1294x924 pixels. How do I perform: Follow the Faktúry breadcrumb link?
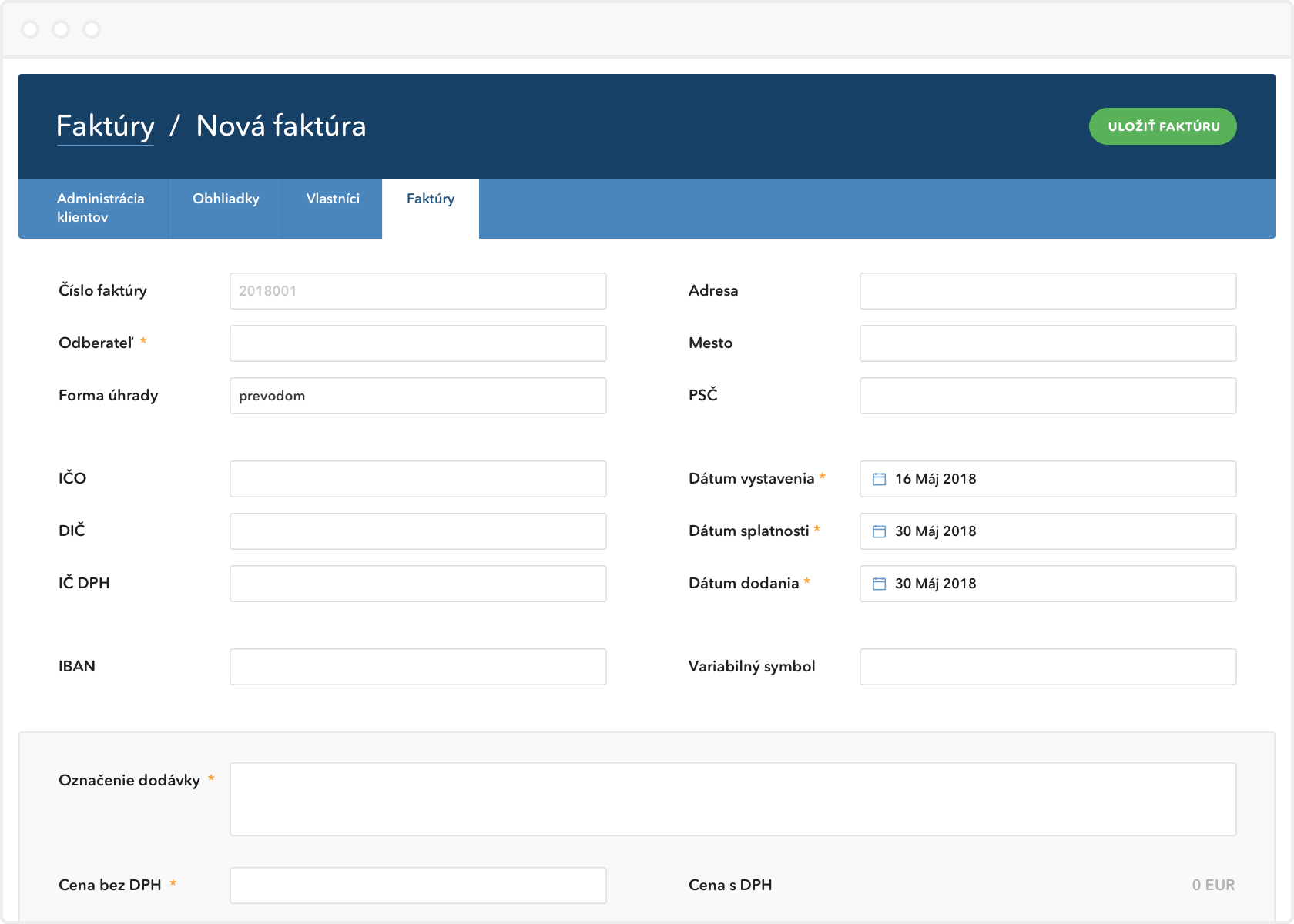(x=106, y=126)
